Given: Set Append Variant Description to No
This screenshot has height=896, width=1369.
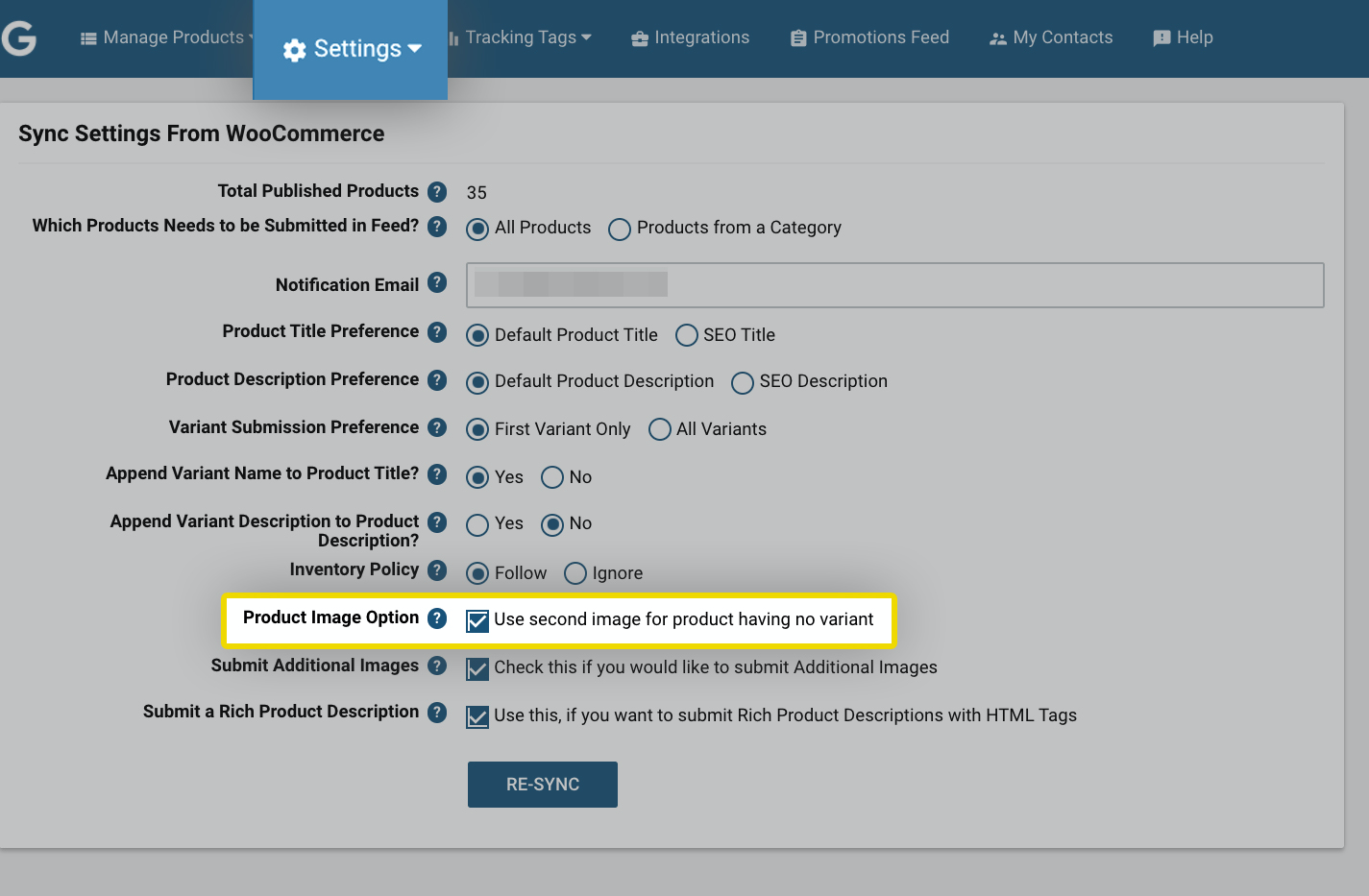Looking at the screenshot, I should (552, 525).
